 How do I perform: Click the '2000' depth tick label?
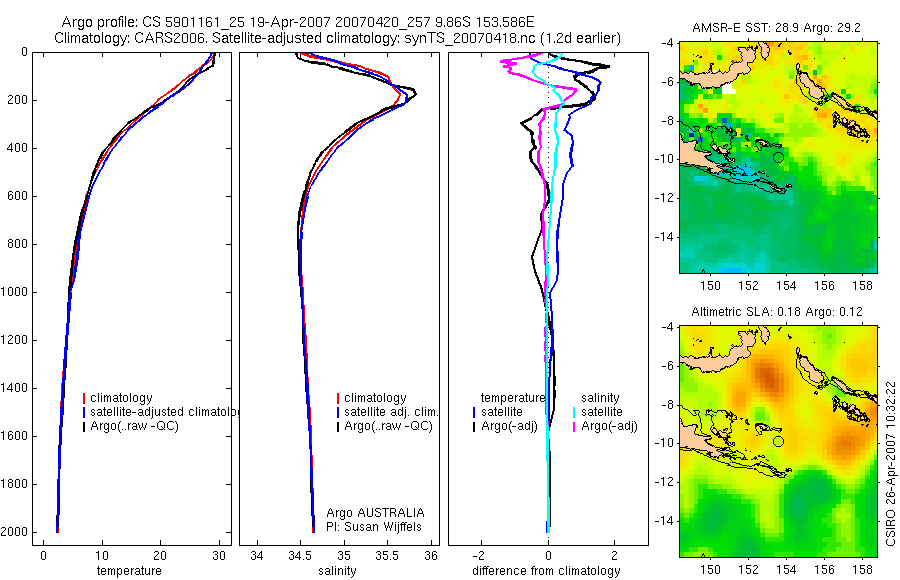coord(14,532)
